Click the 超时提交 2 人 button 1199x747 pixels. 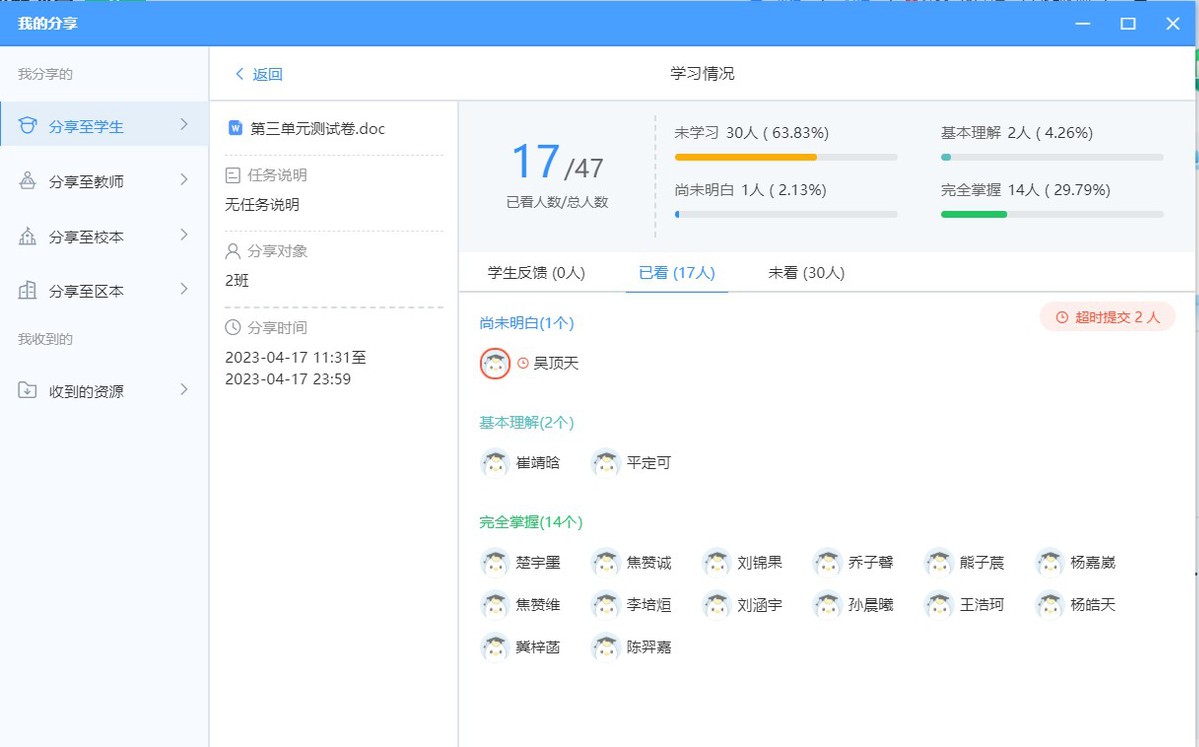point(1107,317)
